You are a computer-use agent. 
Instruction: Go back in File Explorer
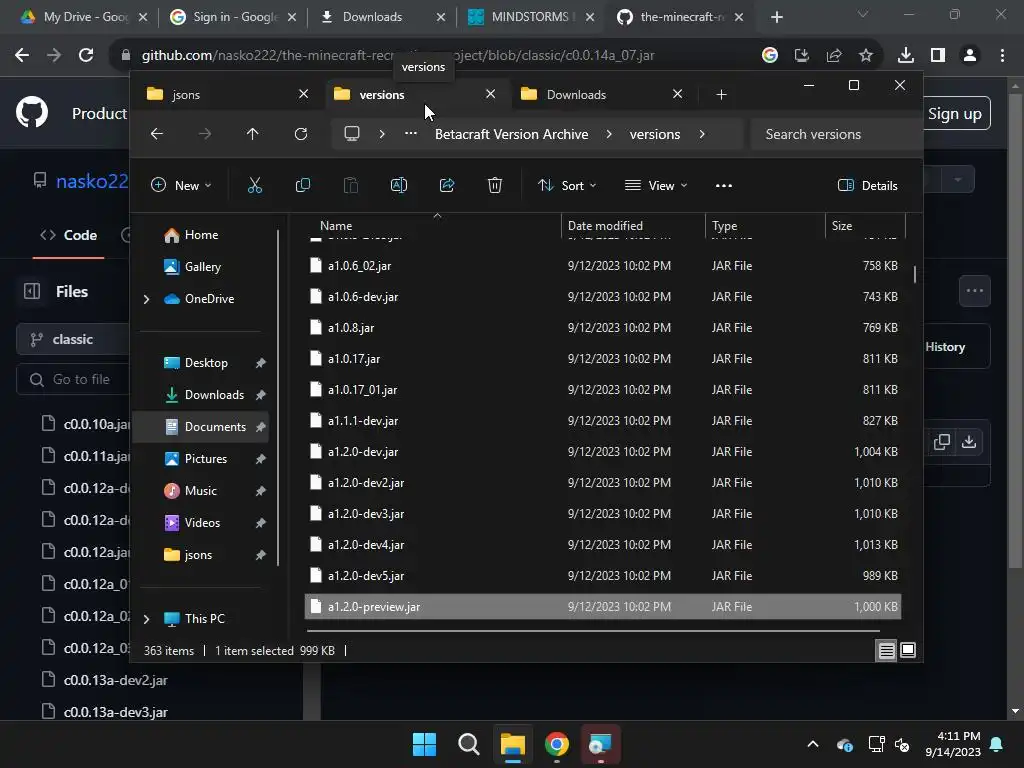tap(157, 134)
